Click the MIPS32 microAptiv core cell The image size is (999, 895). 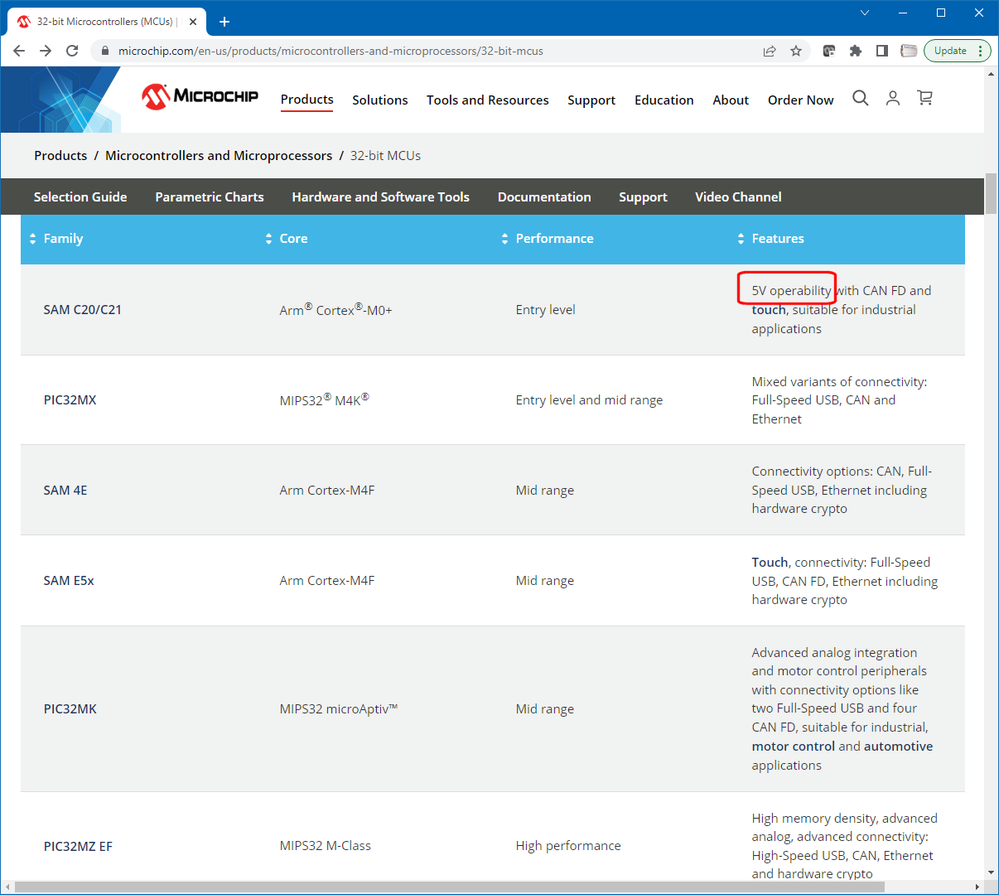[x=338, y=709]
